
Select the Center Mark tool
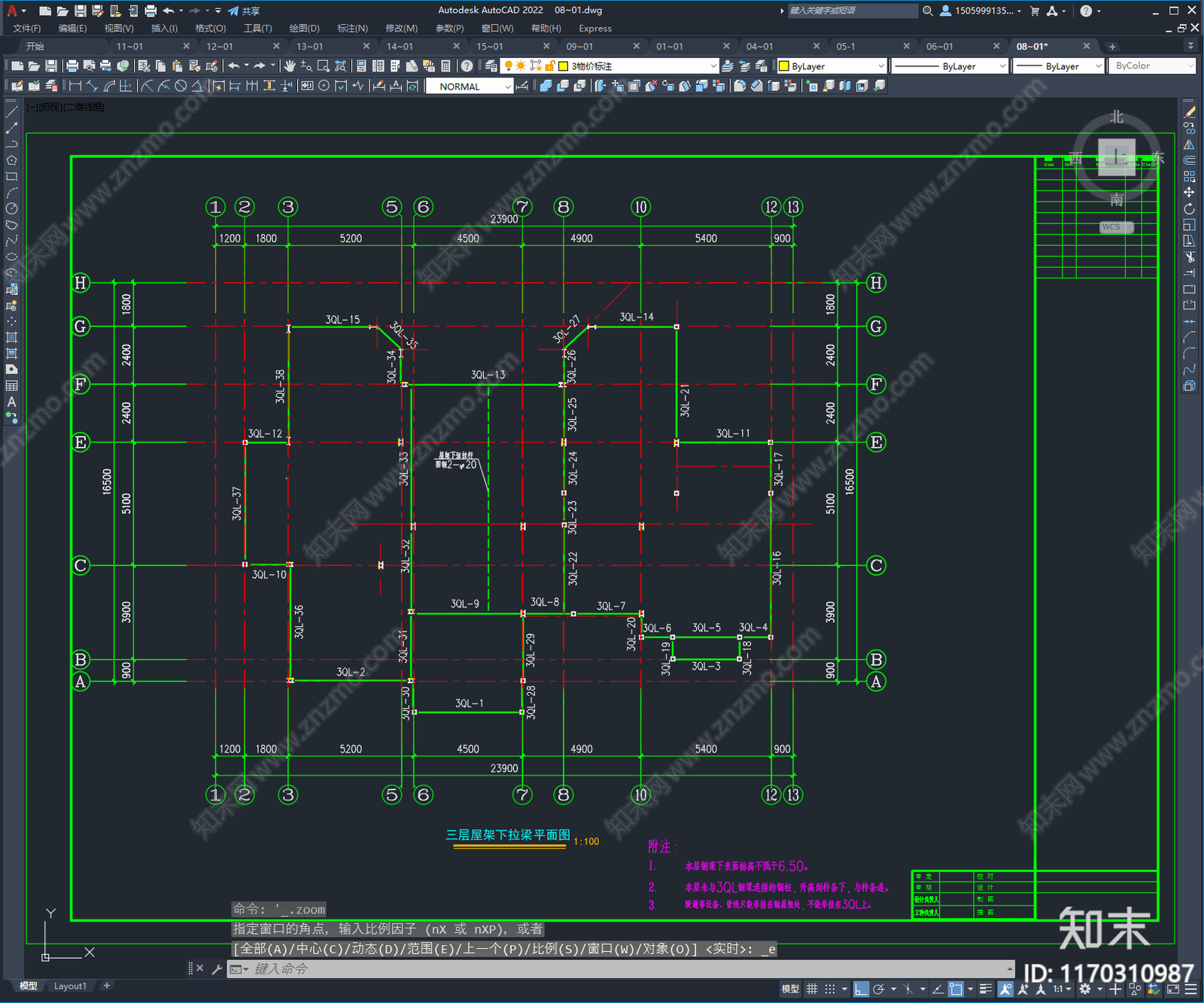(324, 86)
